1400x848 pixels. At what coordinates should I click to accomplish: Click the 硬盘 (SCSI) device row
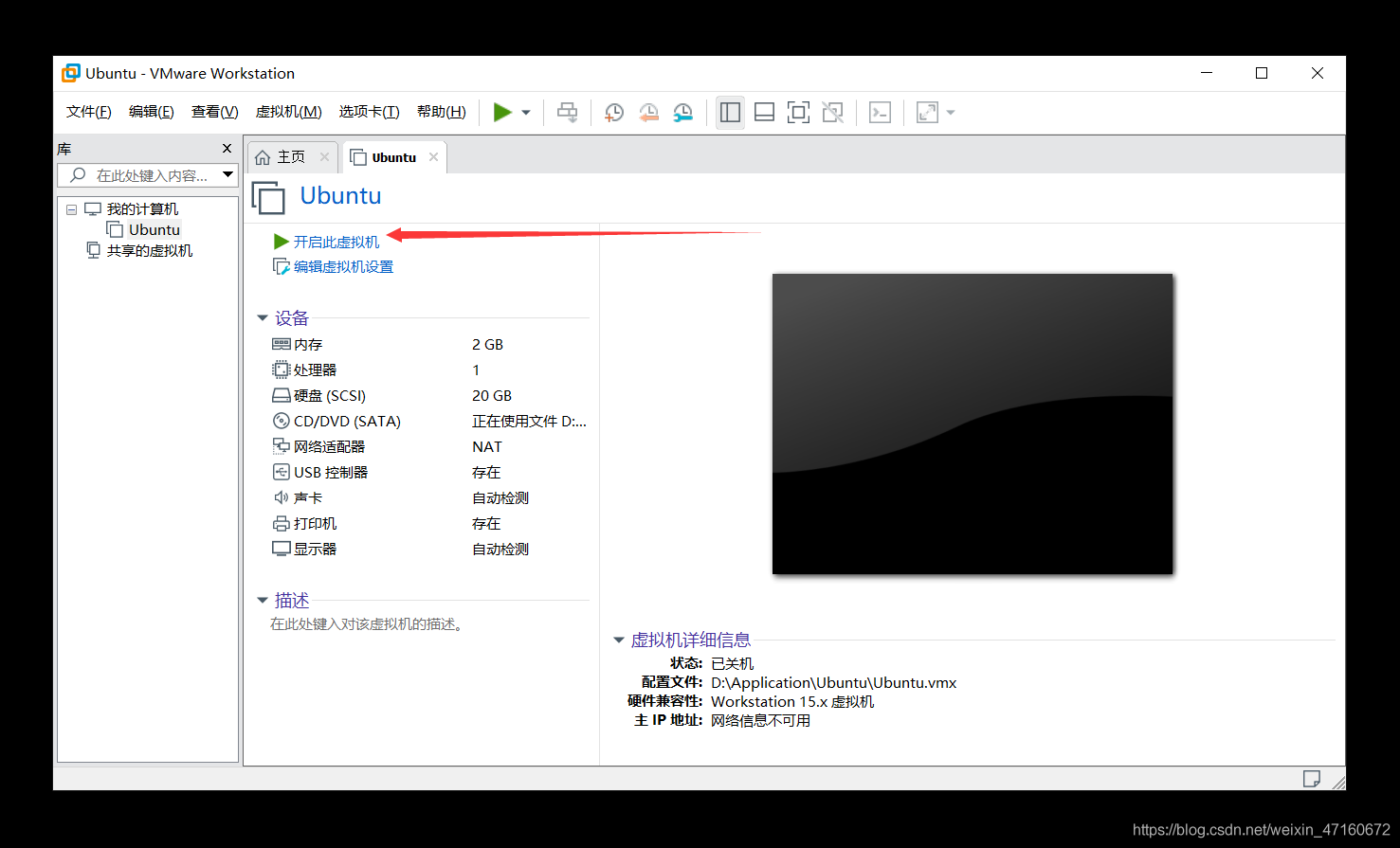tap(428, 396)
